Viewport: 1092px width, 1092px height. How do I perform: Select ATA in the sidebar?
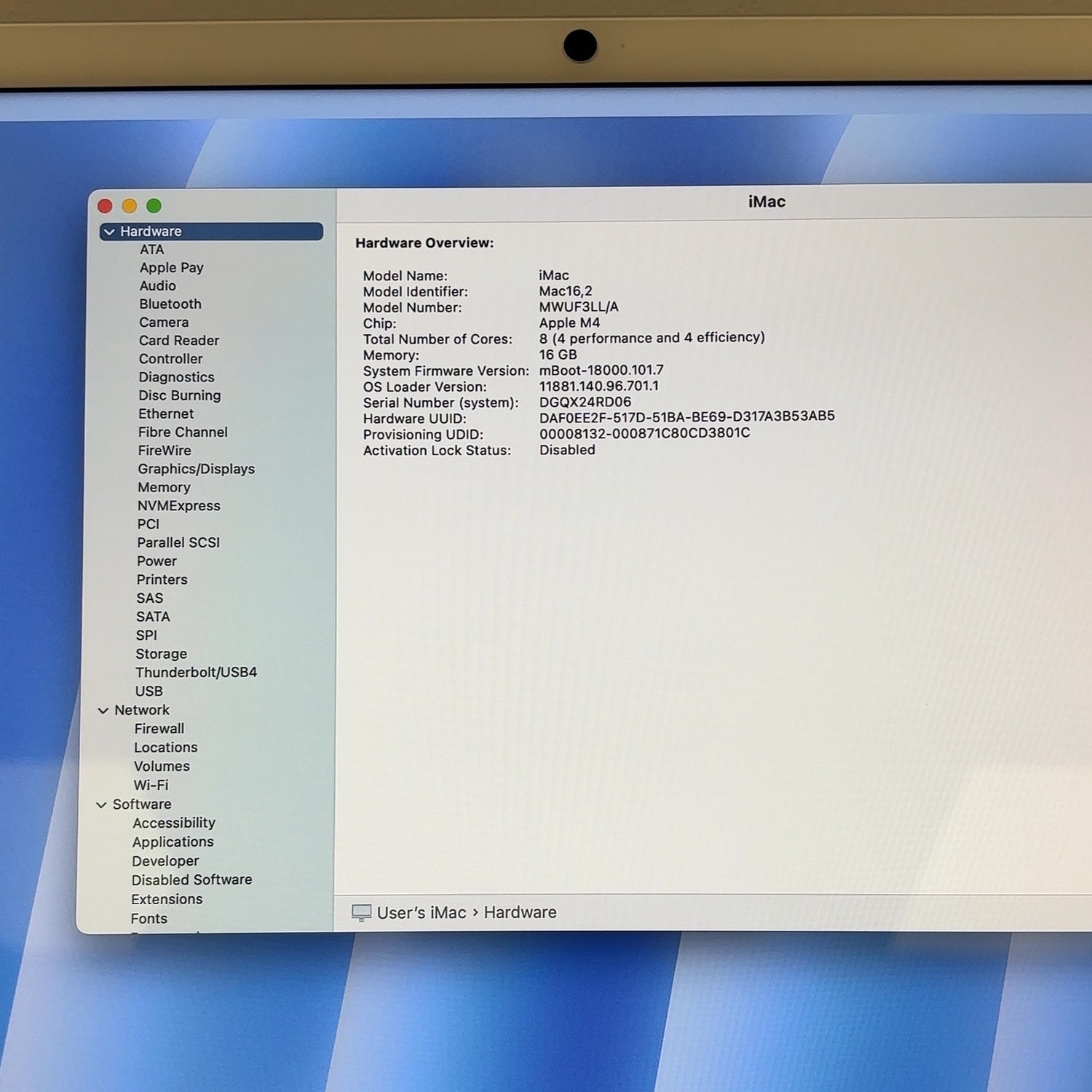pos(152,250)
